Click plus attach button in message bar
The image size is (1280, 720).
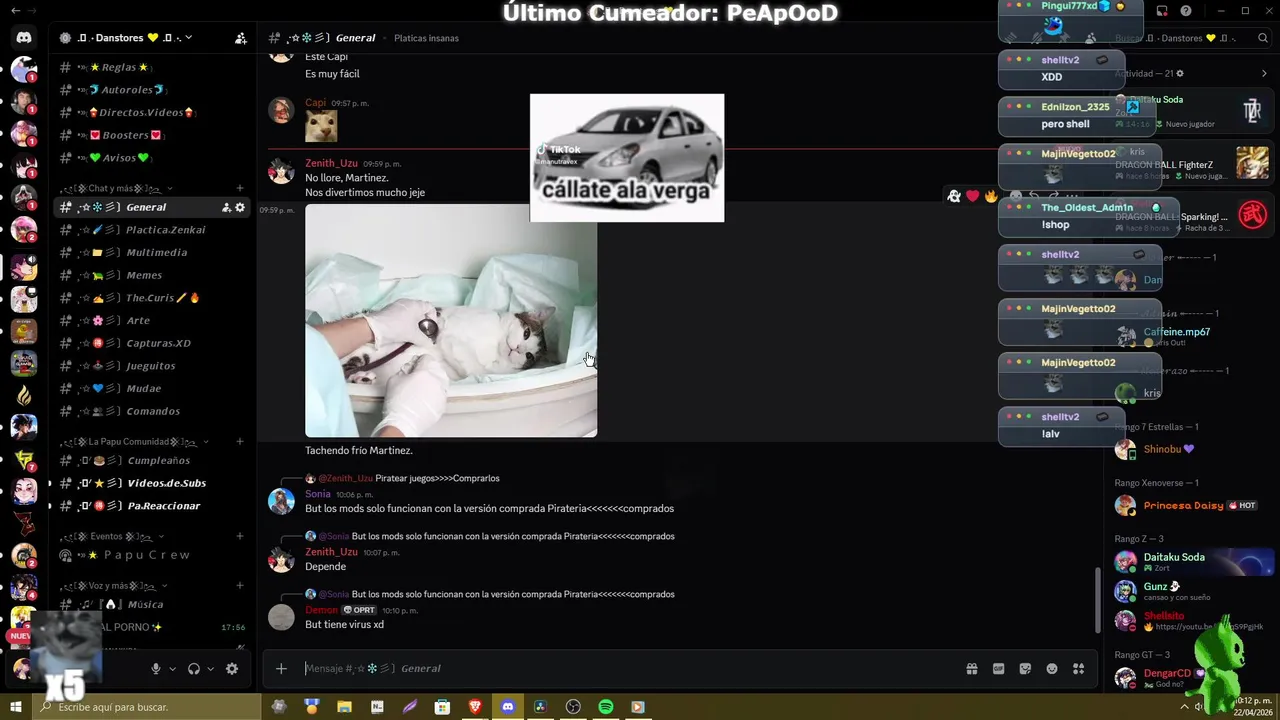pos(281,669)
